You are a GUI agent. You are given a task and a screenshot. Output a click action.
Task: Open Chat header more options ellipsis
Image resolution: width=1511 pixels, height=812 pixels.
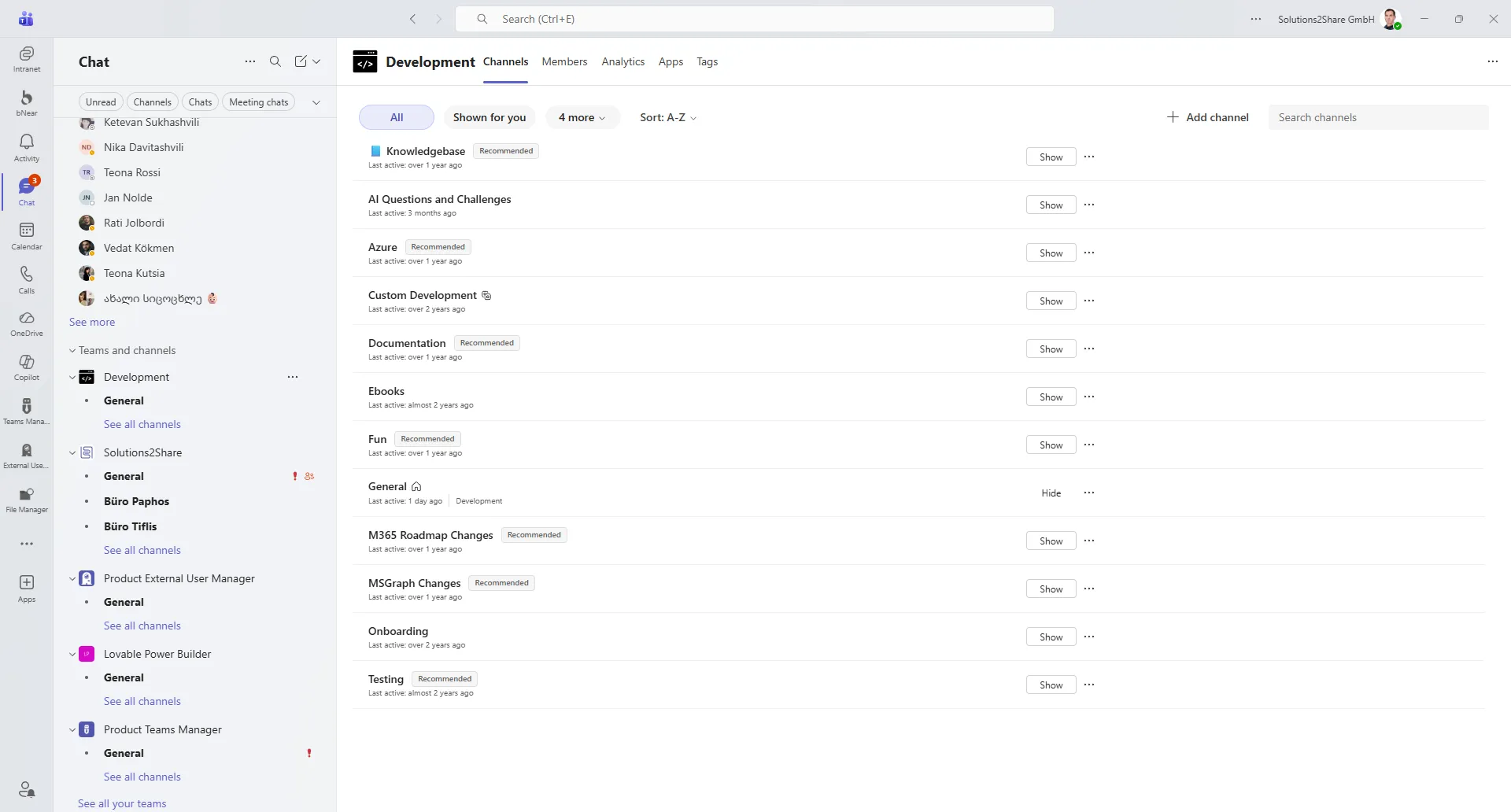coord(250,61)
